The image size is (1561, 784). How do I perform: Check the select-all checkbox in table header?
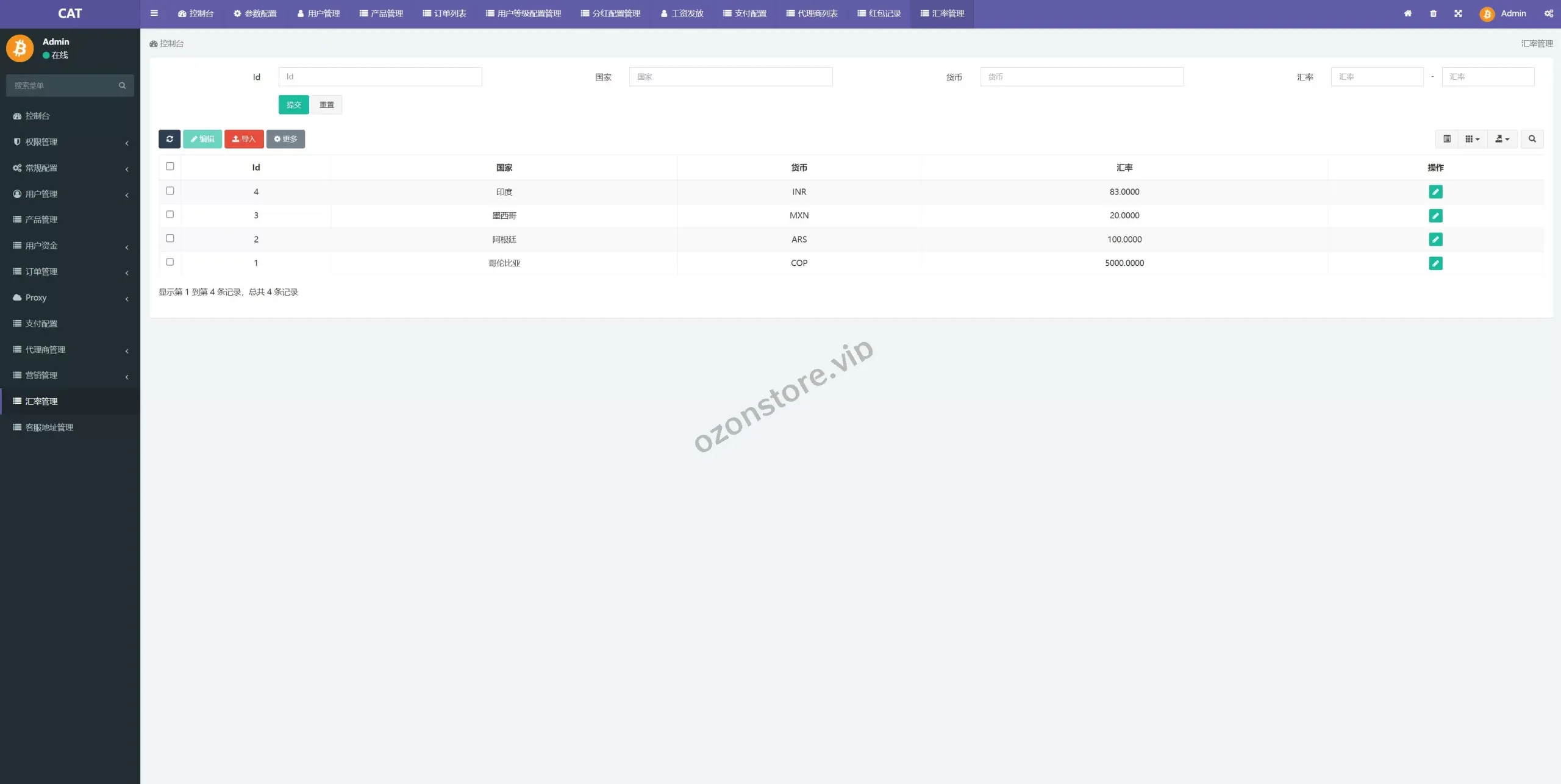170,166
